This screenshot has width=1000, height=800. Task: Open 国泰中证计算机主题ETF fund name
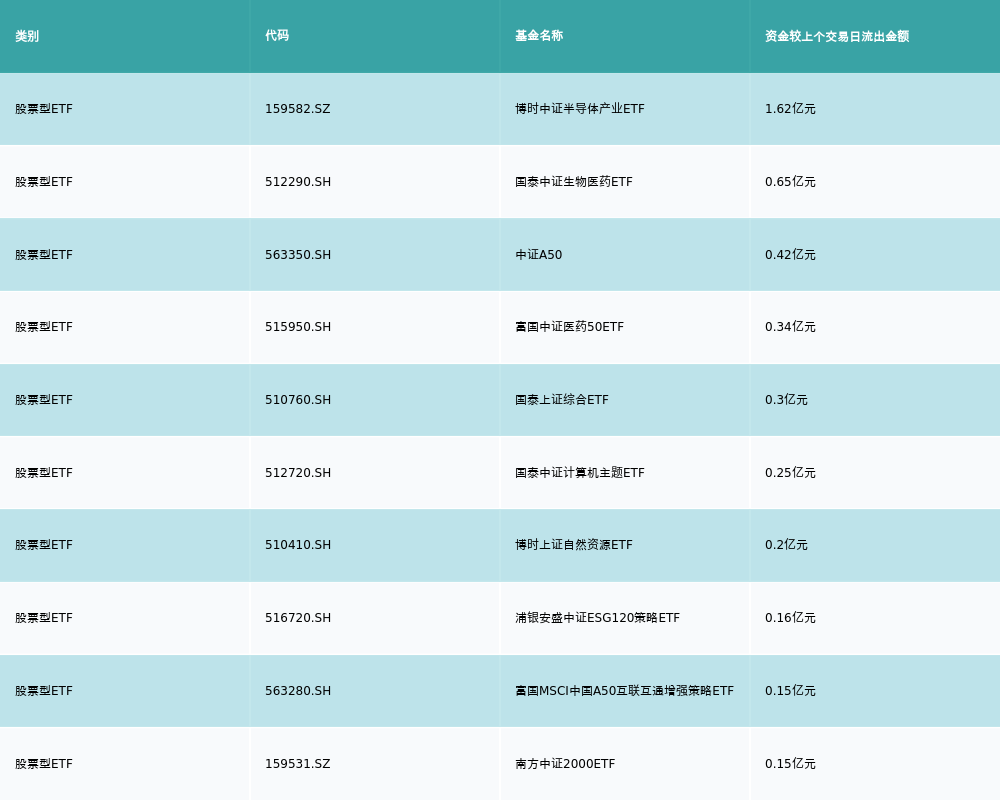pos(580,473)
